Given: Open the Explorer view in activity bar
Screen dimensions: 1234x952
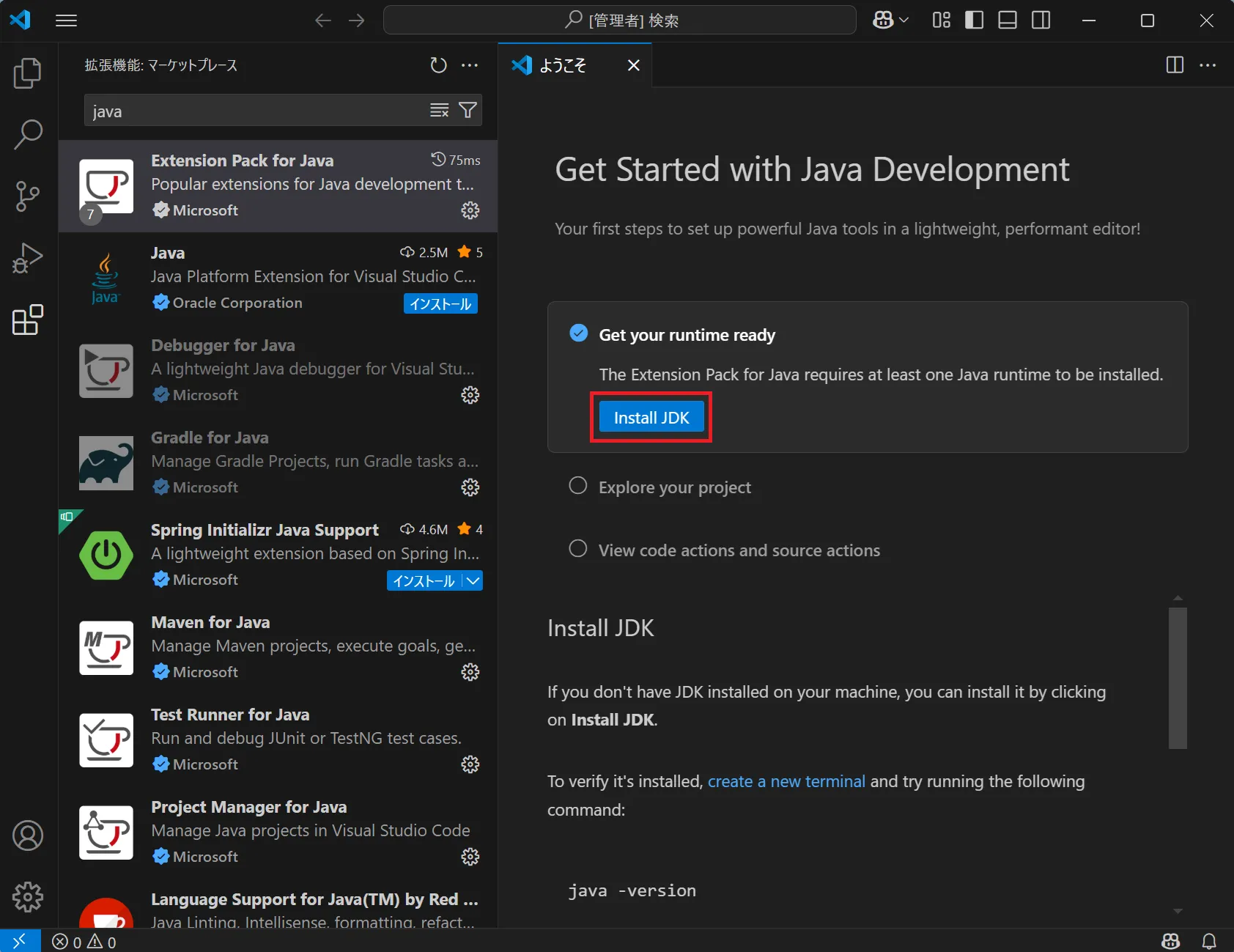Looking at the screenshot, I should tap(28, 73).
